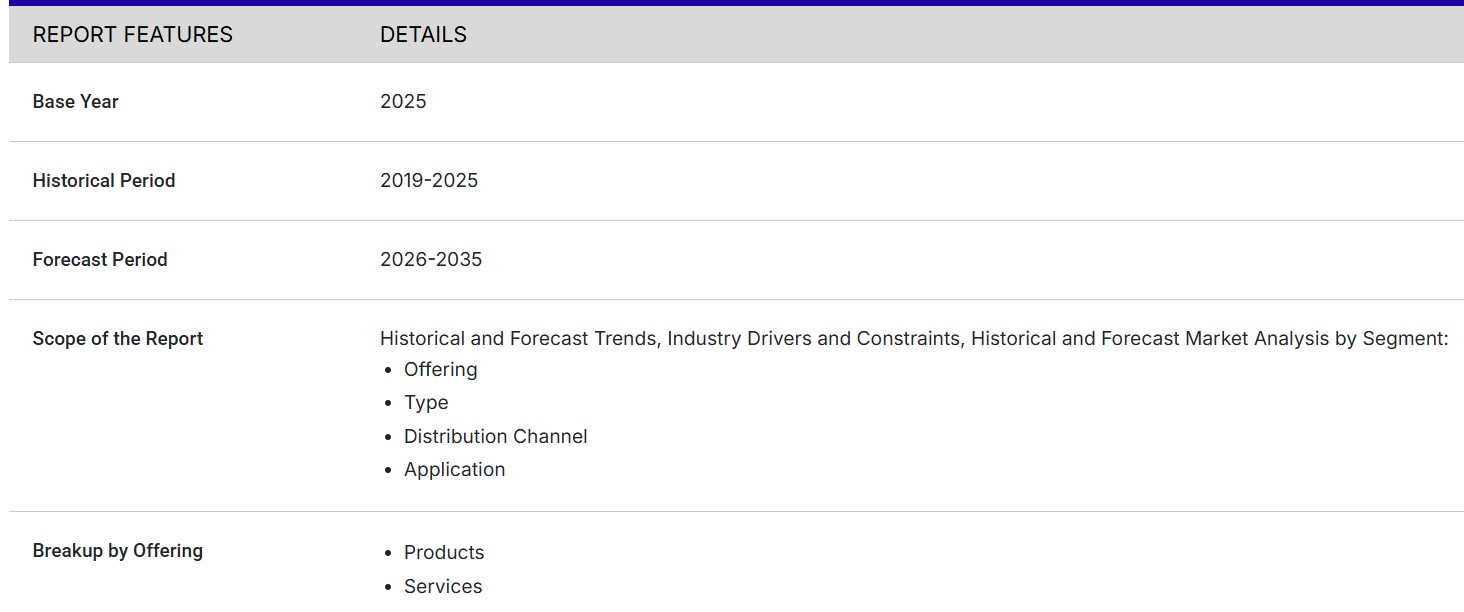The width and height of the screenshot is (1464, 612).
Task: Click the Application bullet item
Action: pos(454,470)
